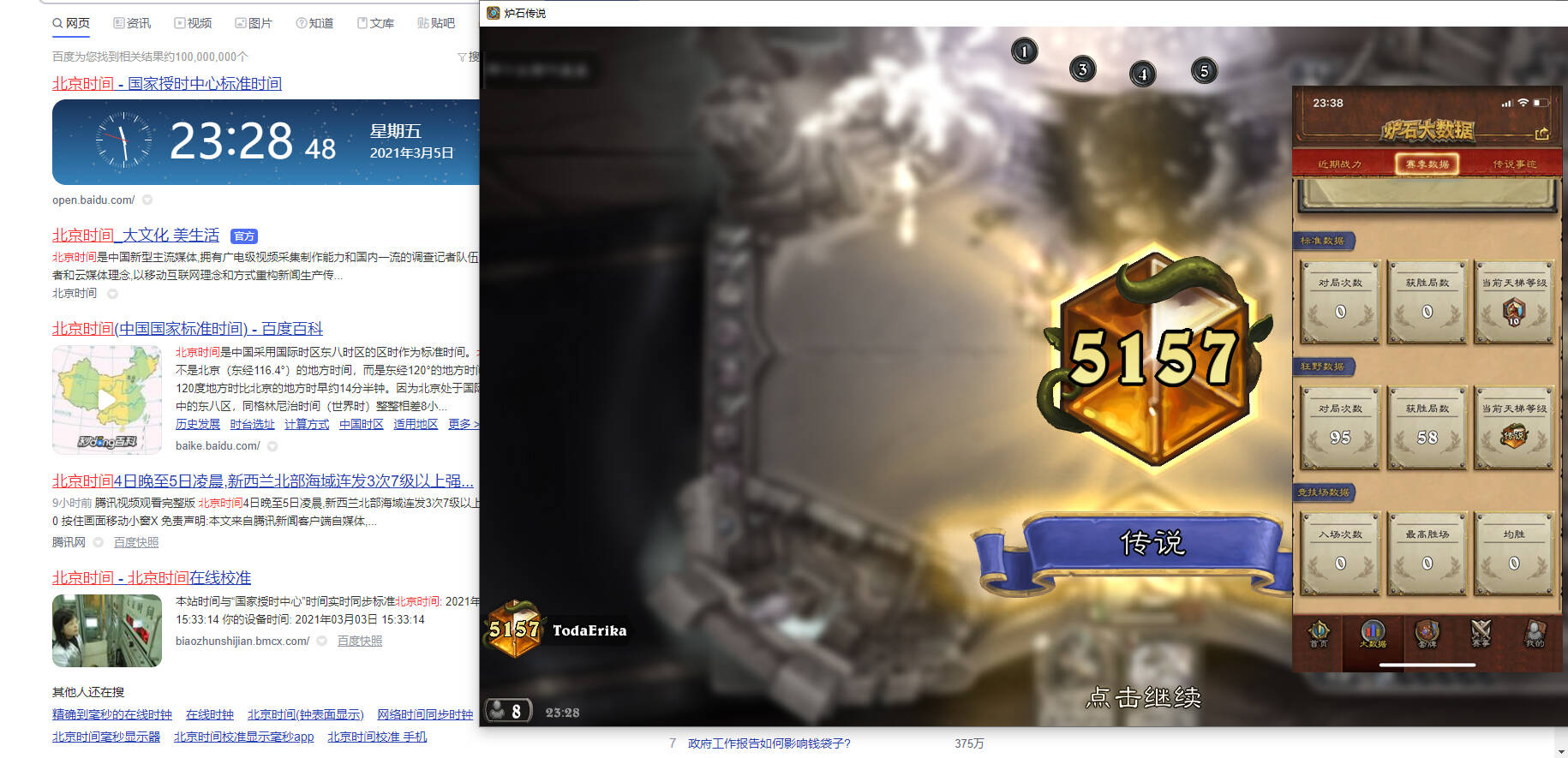1568x758 pixels.
Task: Open the 首页 home icon in bottom bar
Action: click(x=1319, y=635)
